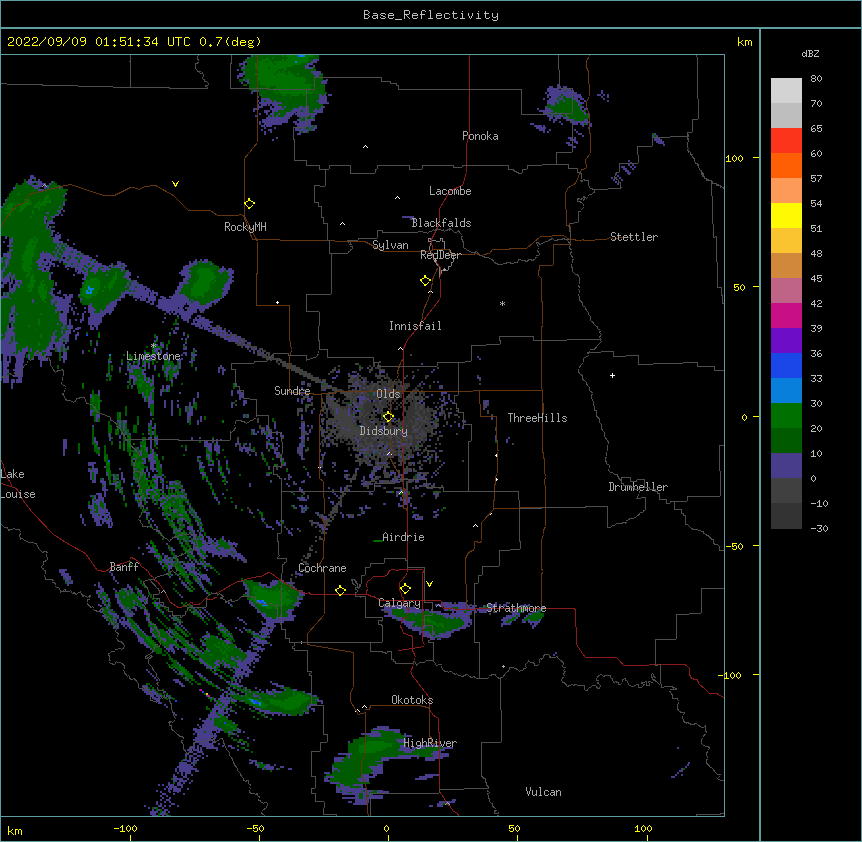This screenshot has width=862, height=842.
Task: Click the Ponoka city label
Action: (x=480, y=136)
